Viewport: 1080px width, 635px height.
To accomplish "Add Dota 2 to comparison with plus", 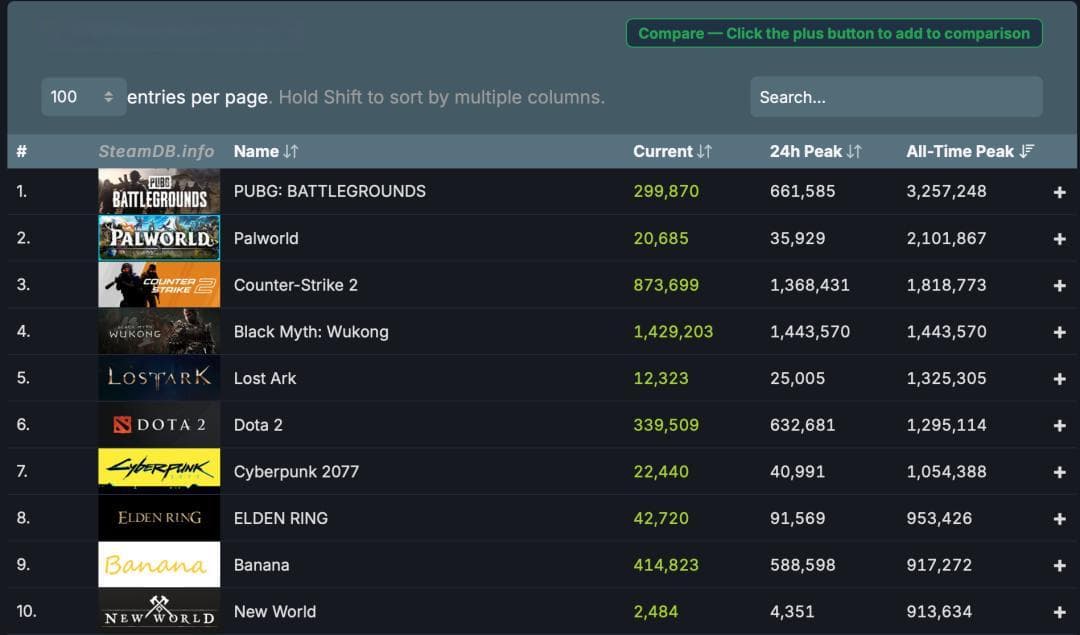I will (x=1059, y=426).
